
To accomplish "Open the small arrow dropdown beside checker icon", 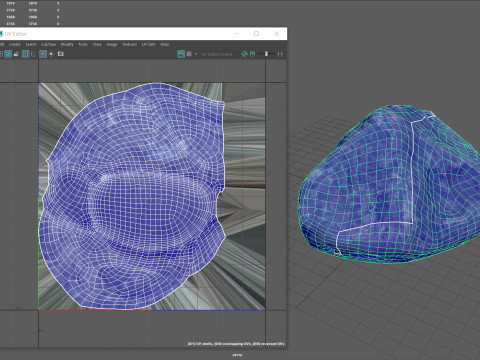I will click(196, 54).
